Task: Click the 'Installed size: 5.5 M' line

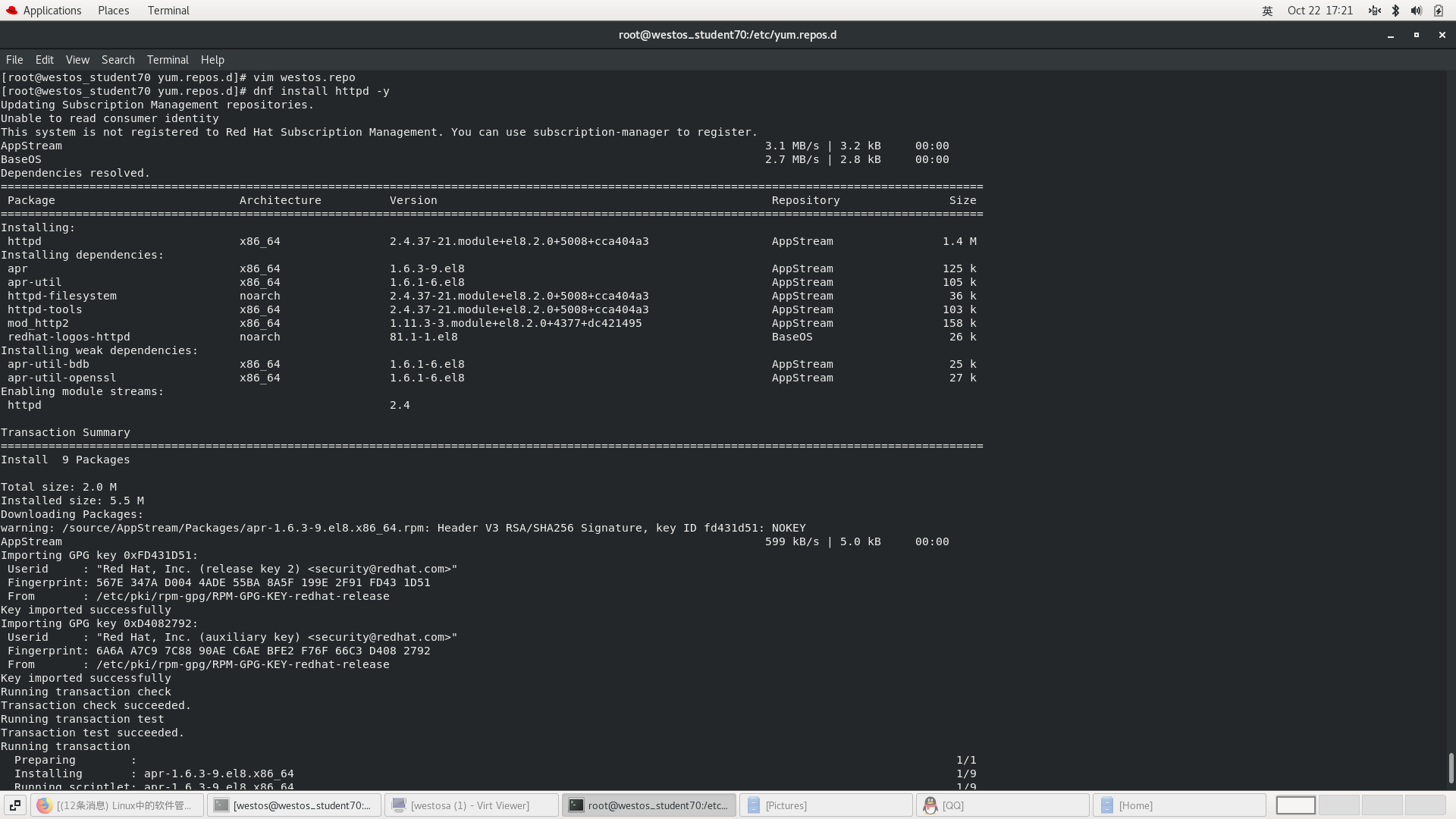Action: click(72, 500)
